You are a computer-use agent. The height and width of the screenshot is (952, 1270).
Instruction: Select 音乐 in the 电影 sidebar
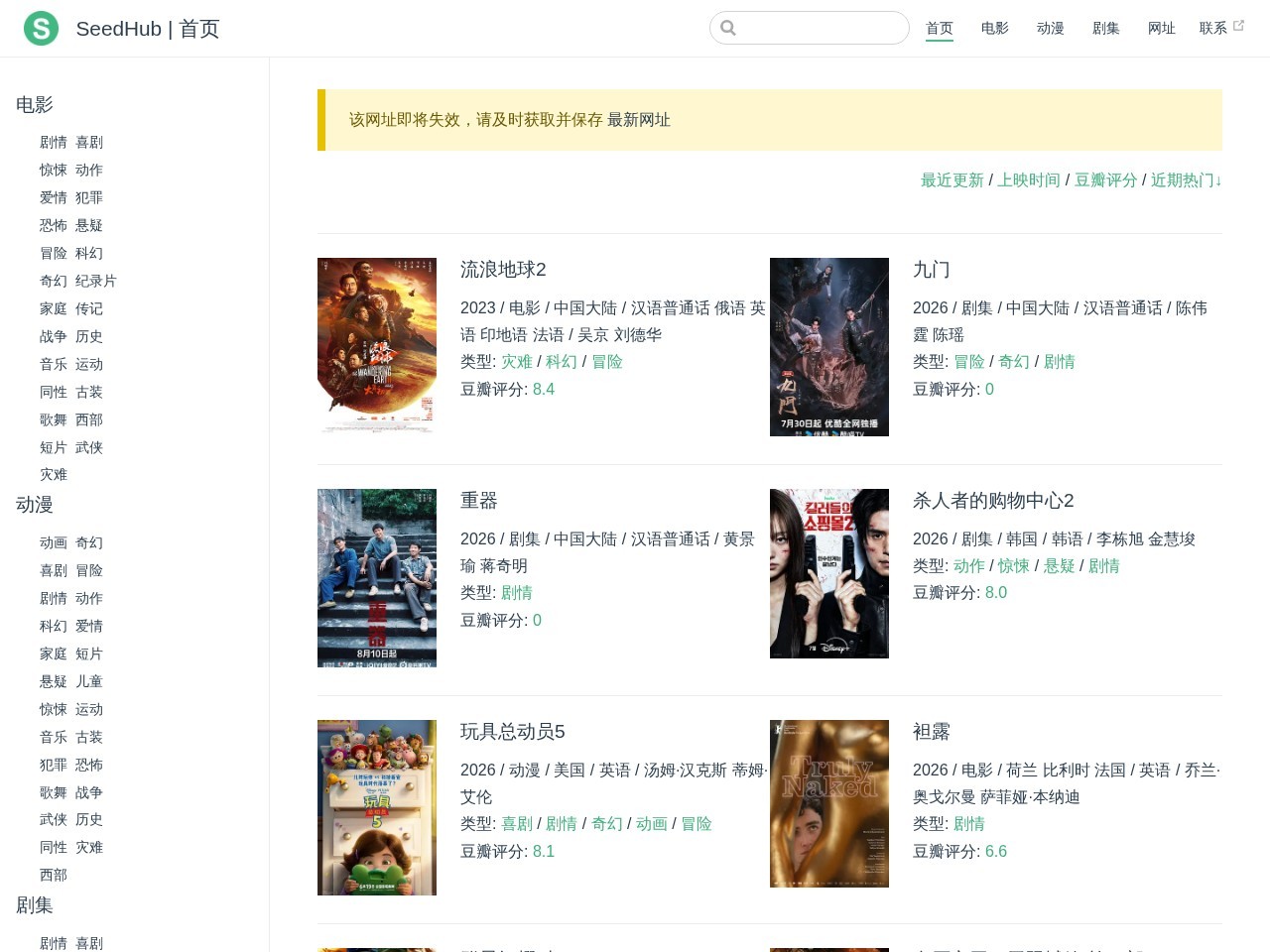click(x=54, y=365)
